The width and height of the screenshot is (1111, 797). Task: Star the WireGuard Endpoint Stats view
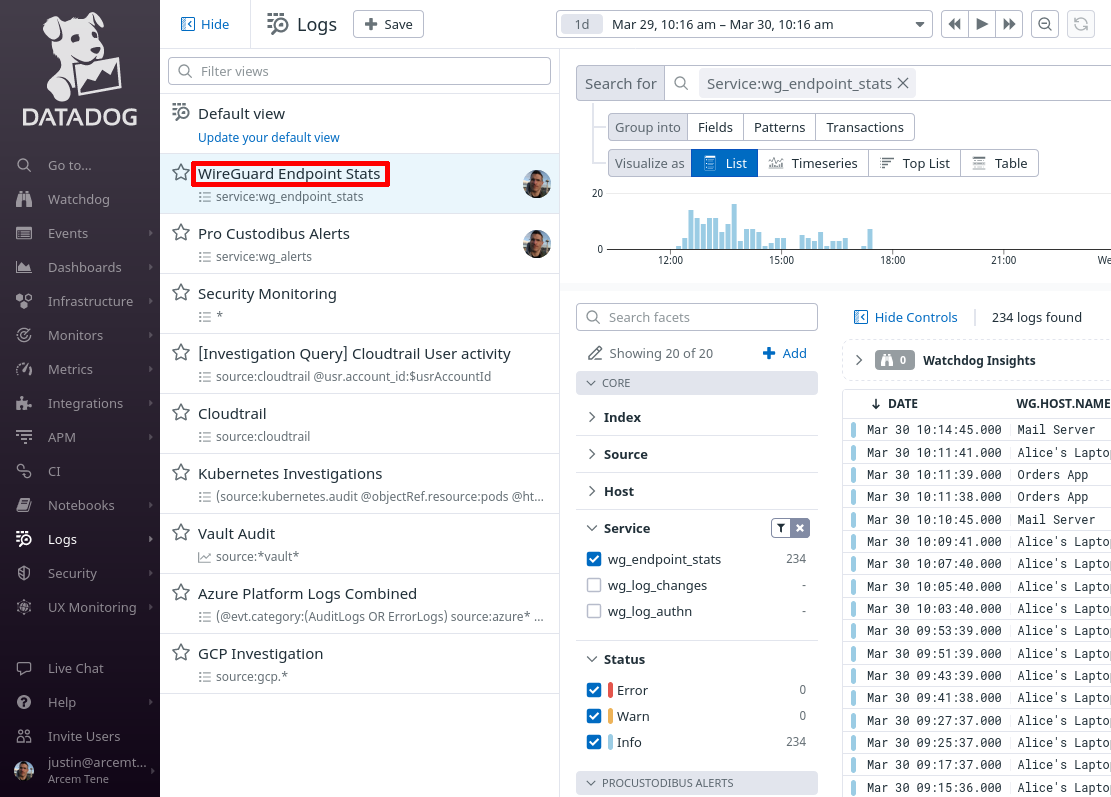click(x=181, y=172)
